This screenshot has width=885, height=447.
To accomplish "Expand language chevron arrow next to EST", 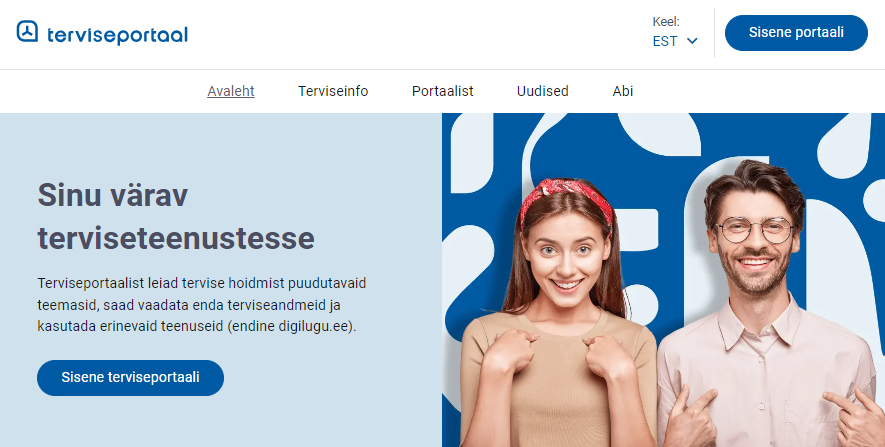I will click(x=692, y=41).
